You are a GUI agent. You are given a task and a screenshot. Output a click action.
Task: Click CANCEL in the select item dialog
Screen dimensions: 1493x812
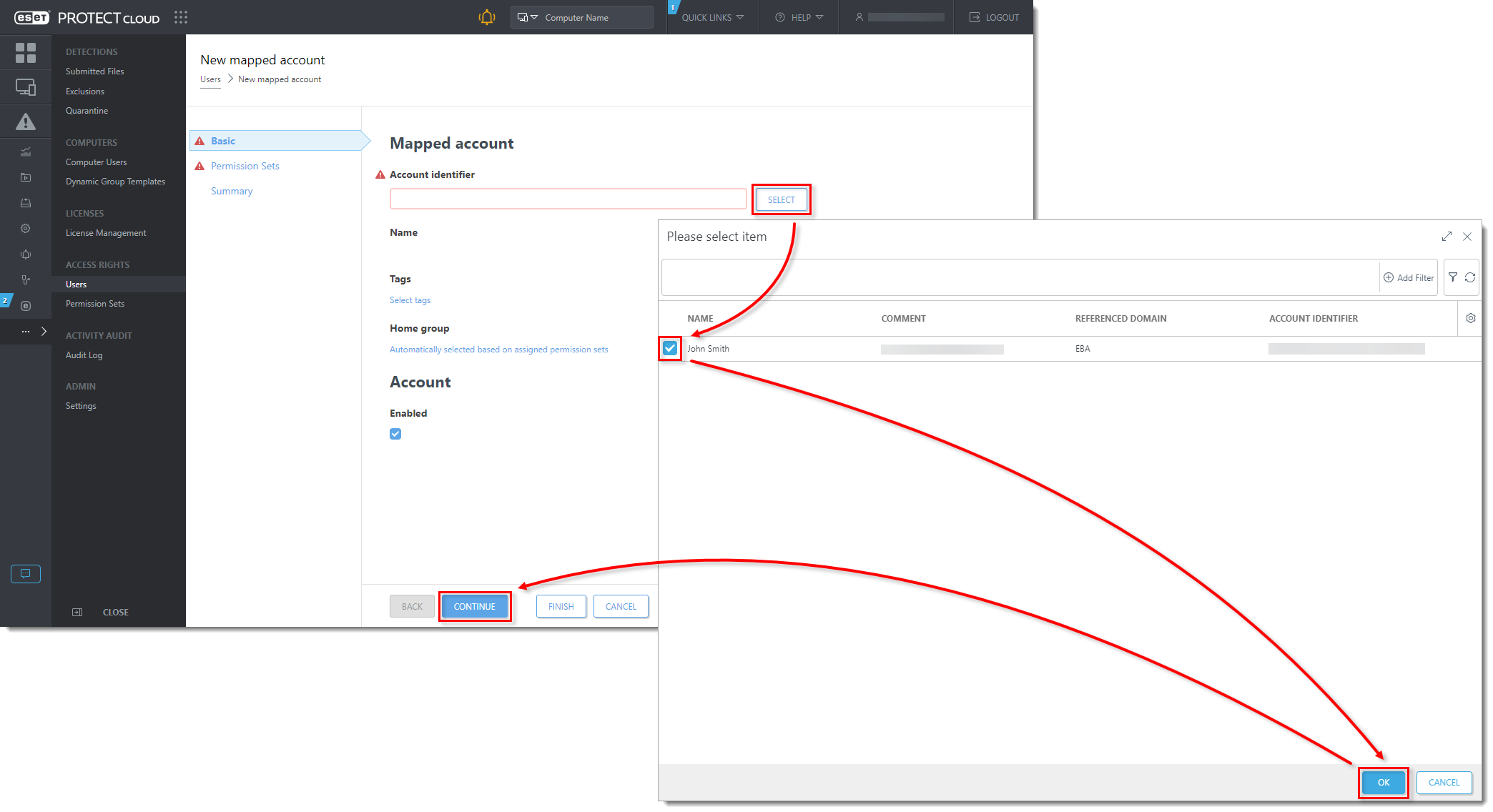1444,783
